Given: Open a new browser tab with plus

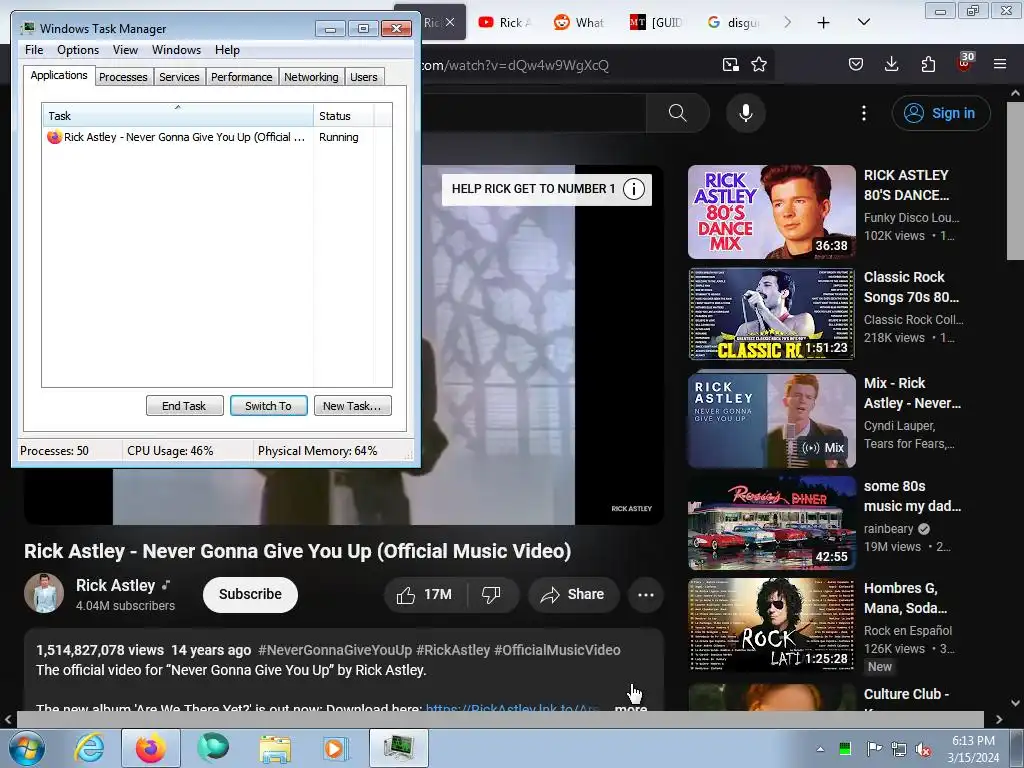Looking at the screenshot, I should [x=824, y=23].
